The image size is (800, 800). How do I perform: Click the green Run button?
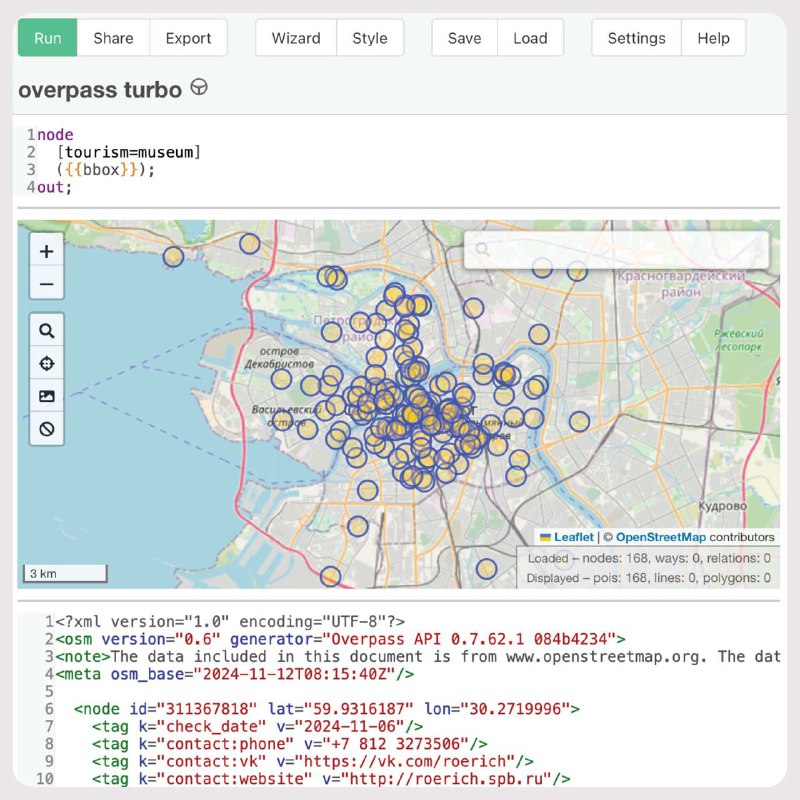(47, 38)
